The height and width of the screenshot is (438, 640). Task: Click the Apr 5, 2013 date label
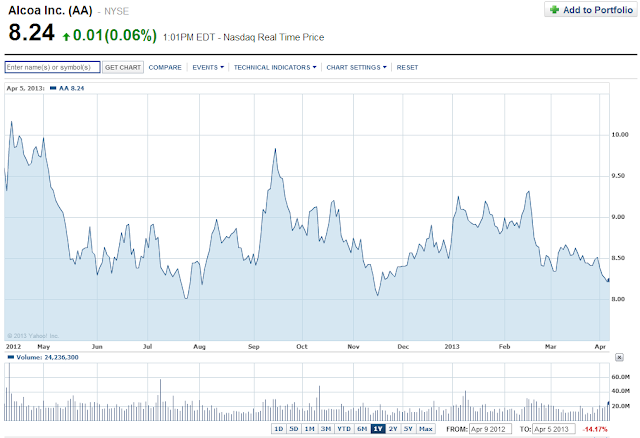25,88
